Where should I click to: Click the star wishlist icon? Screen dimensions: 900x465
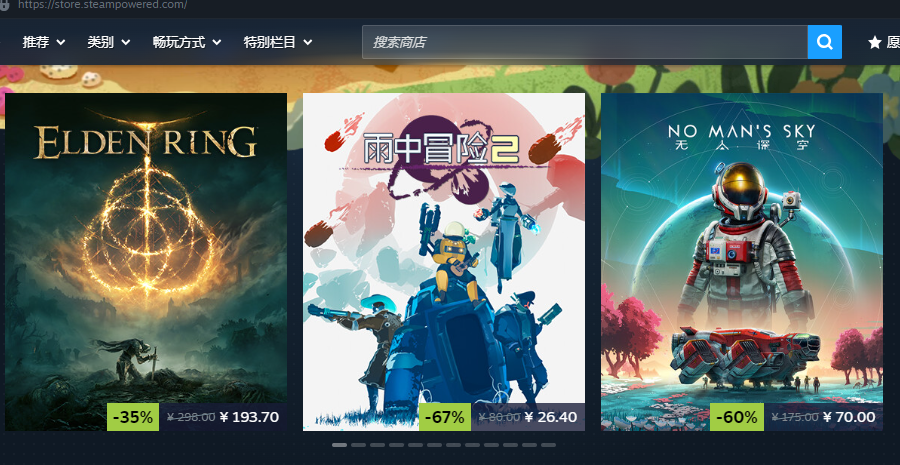875,42
